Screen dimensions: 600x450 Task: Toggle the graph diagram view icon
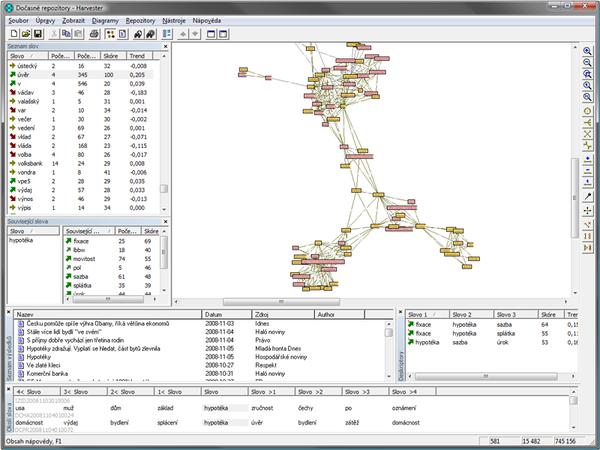tap(111, 34)
